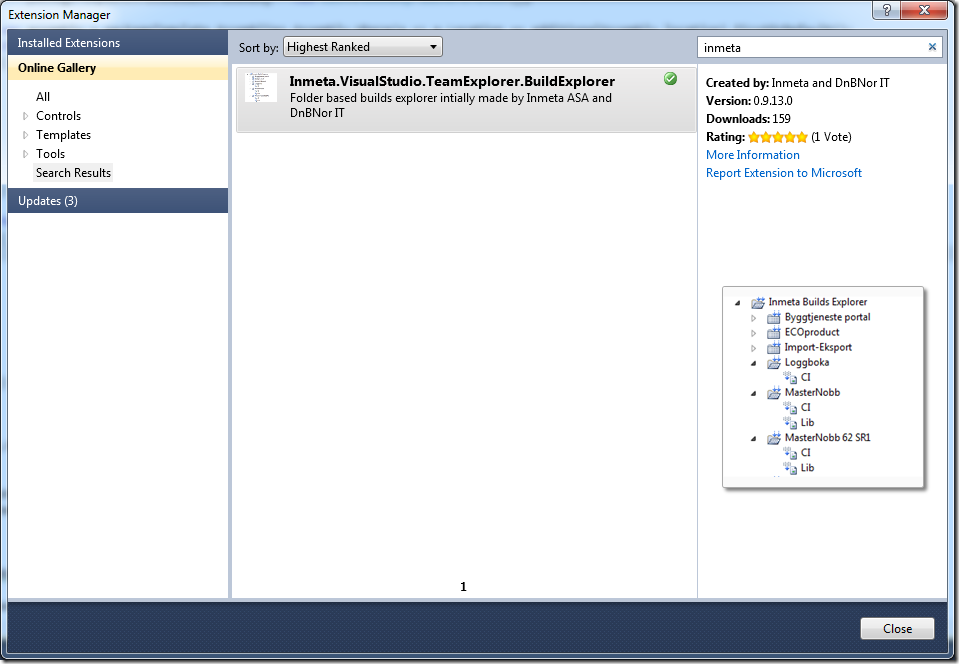Viewport: 959px width, 664px height.
Task: Expand the Templates category
Action: tap(26, 135)
